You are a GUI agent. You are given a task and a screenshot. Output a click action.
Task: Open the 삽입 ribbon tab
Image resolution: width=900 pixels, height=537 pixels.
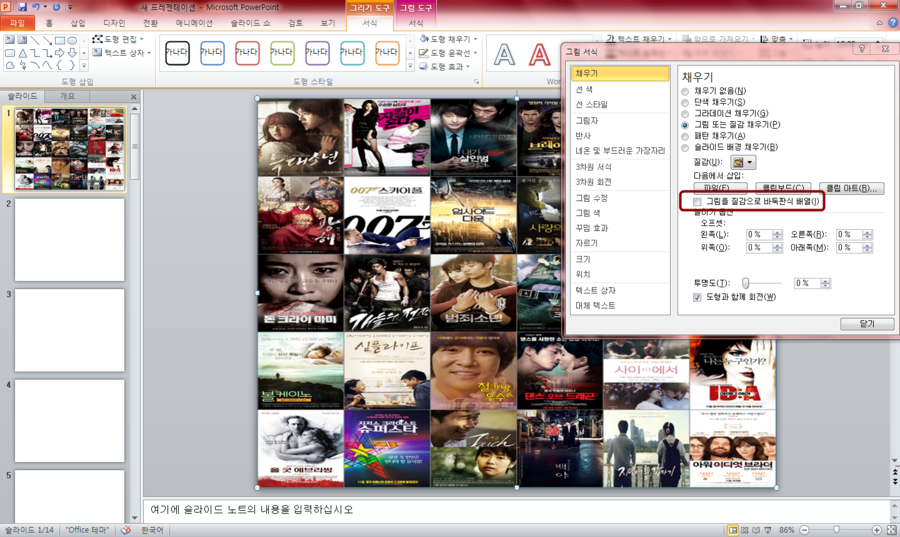[78, 23]
